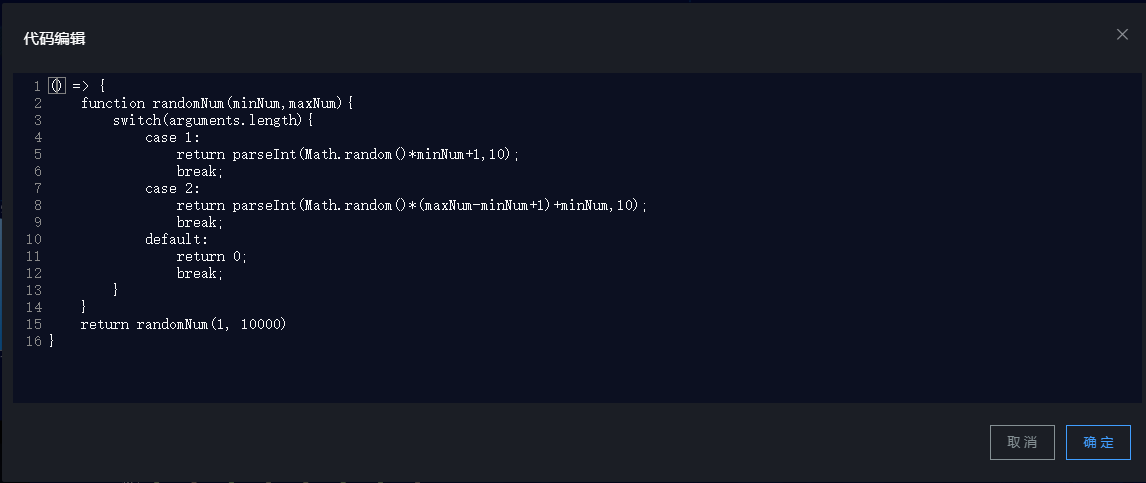Place cursor at the () on line 1

pos(57,86)
